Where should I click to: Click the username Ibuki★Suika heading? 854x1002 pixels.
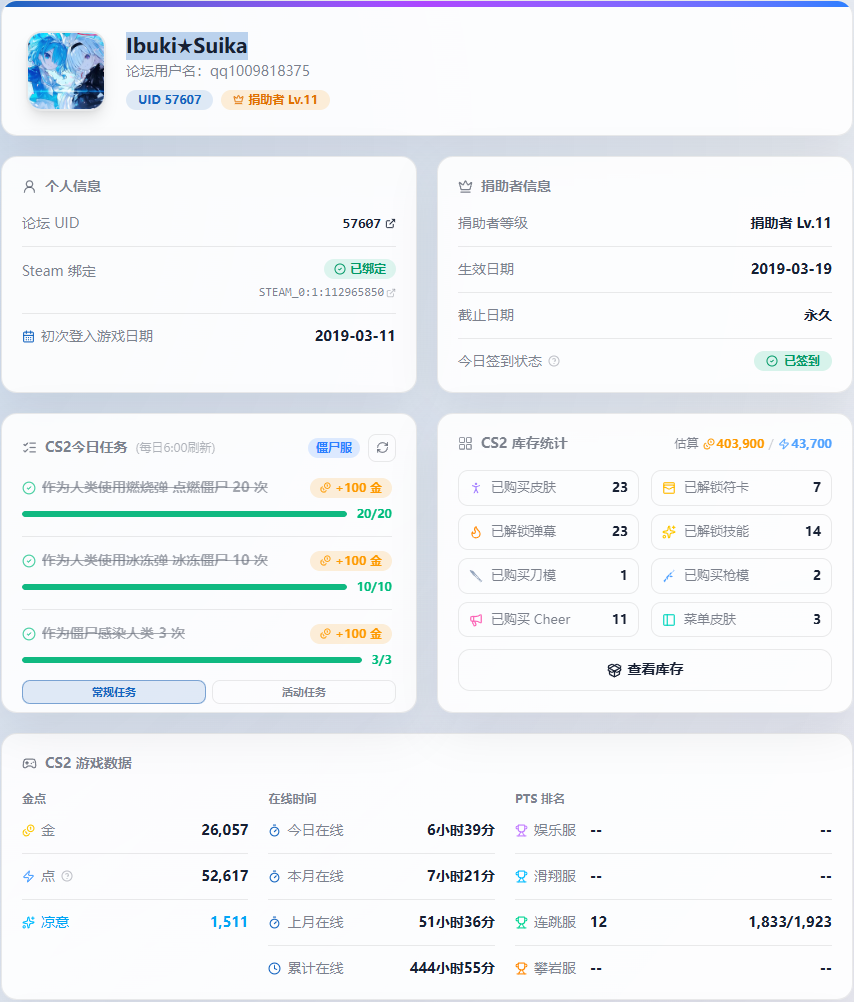187,46
